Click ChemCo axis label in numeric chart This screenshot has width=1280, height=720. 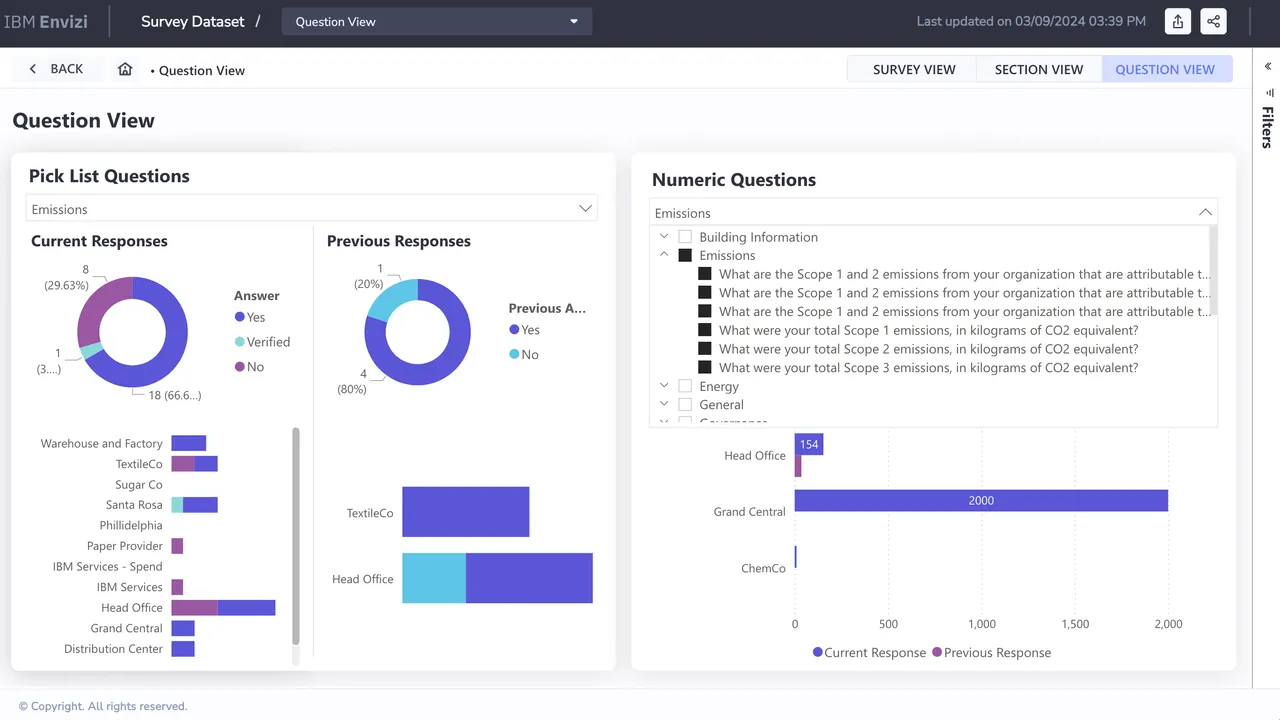pos(763,568)
